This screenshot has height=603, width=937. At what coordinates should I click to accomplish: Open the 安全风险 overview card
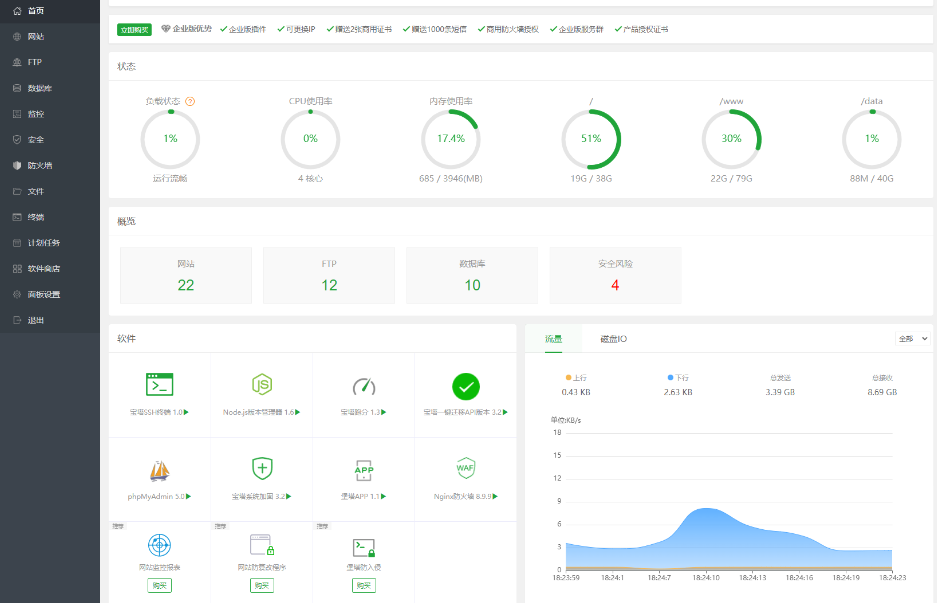click(615, 275)
